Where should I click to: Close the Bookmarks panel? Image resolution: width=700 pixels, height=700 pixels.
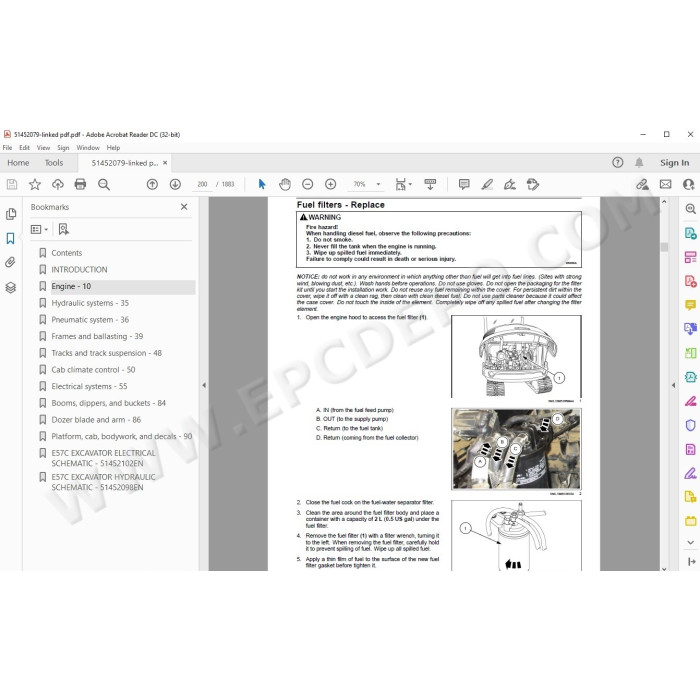[x=184, y=207]
